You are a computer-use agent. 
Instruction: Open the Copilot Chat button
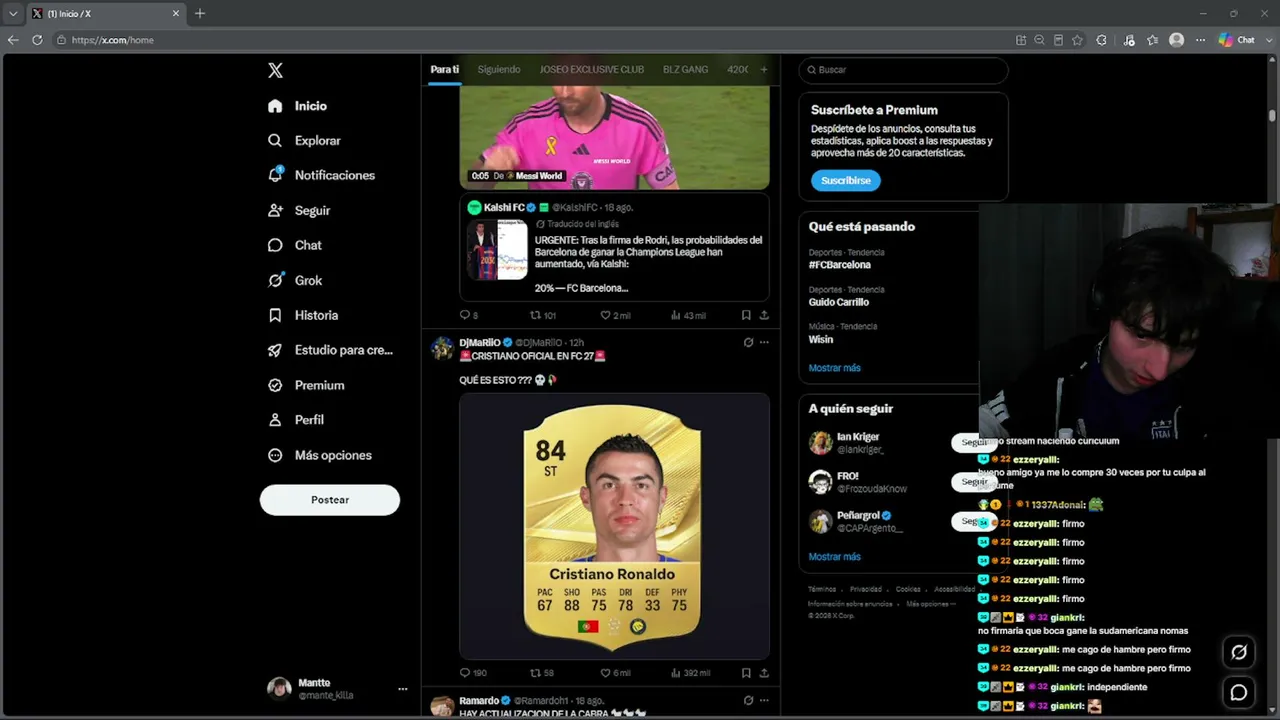(1237, 40)
